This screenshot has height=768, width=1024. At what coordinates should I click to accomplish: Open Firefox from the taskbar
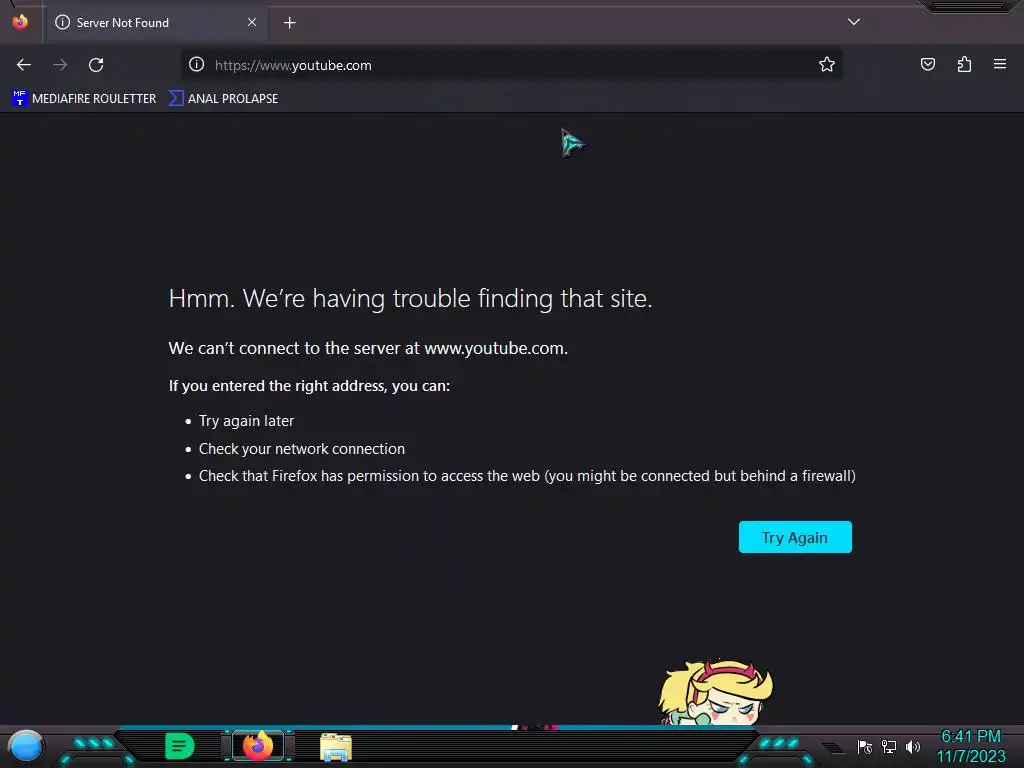[x=259, y=746]
